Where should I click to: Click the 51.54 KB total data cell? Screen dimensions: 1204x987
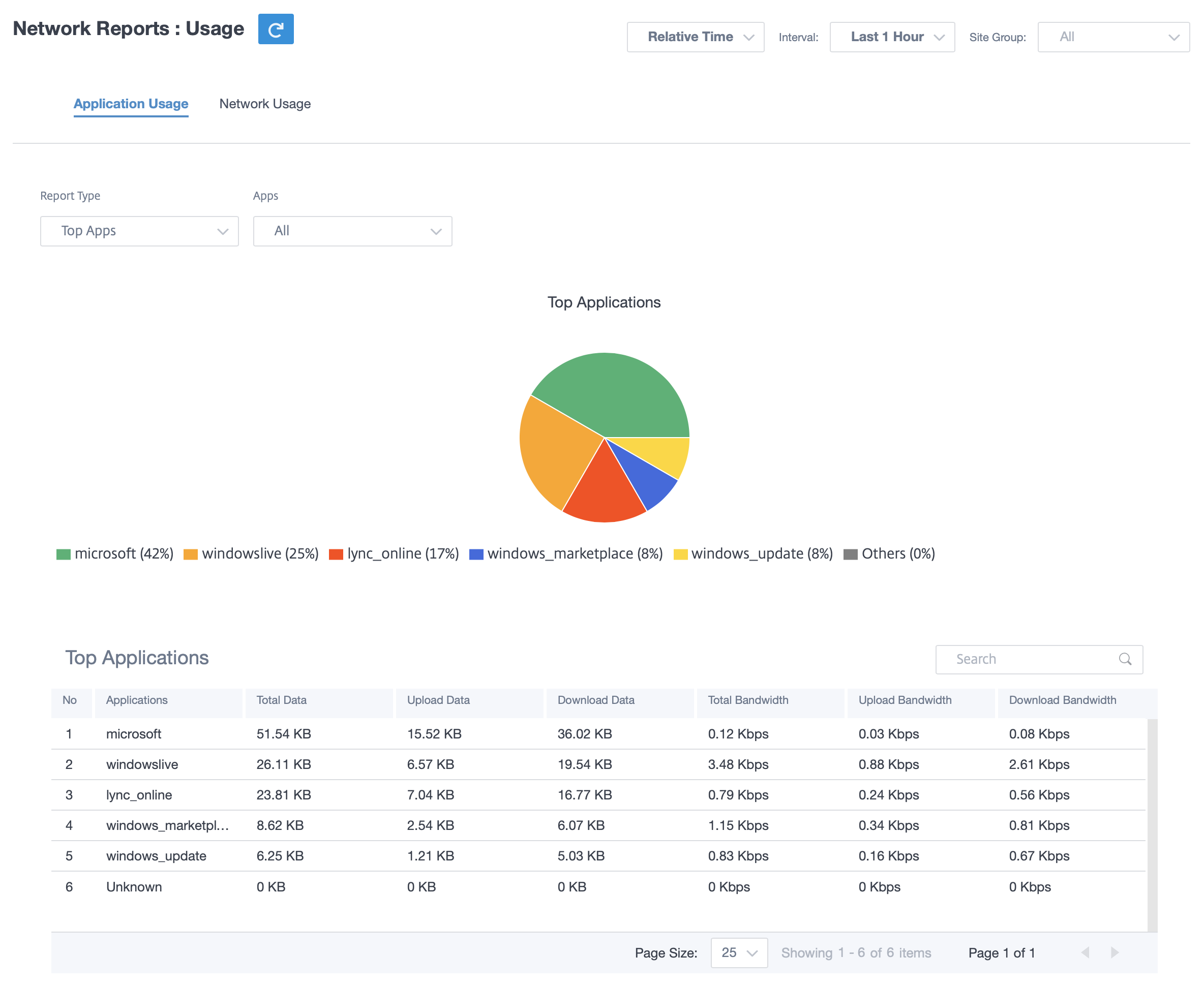point(283,734)
